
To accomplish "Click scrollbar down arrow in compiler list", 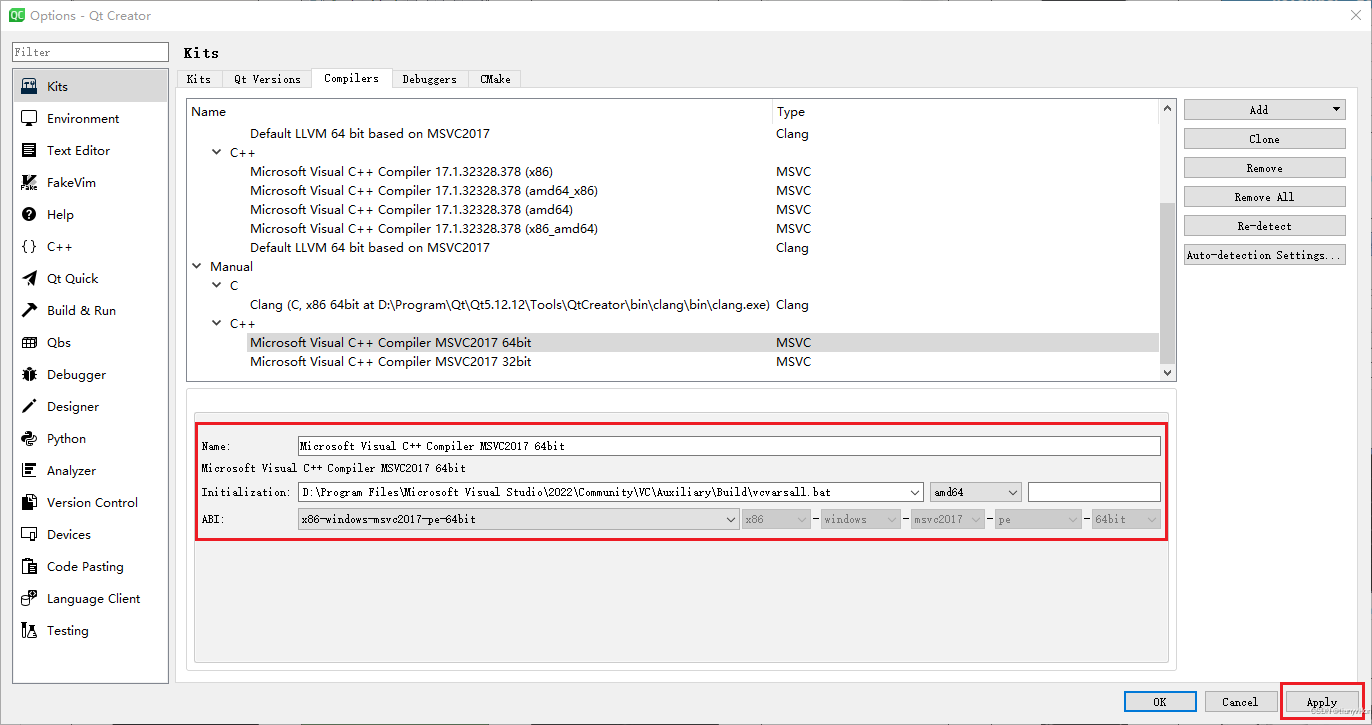I will point(1167,373).
